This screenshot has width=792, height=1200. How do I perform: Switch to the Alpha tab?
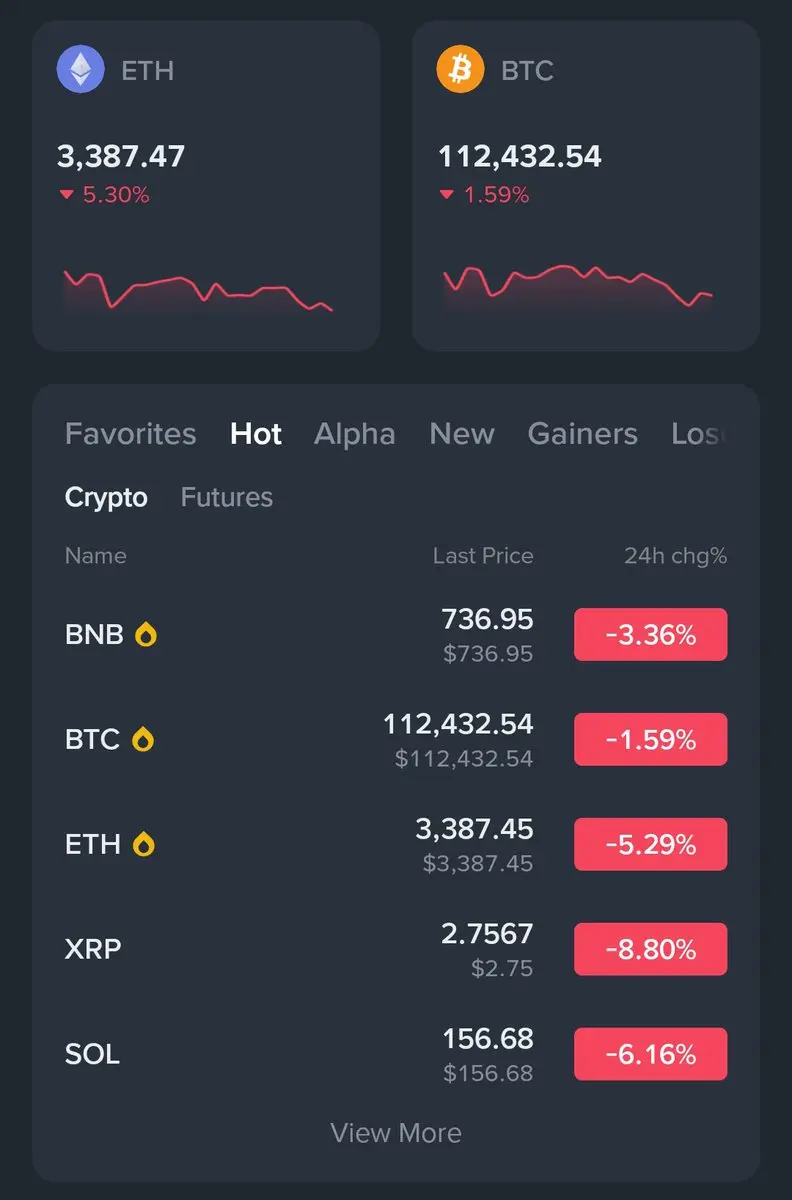click(355, 434)
